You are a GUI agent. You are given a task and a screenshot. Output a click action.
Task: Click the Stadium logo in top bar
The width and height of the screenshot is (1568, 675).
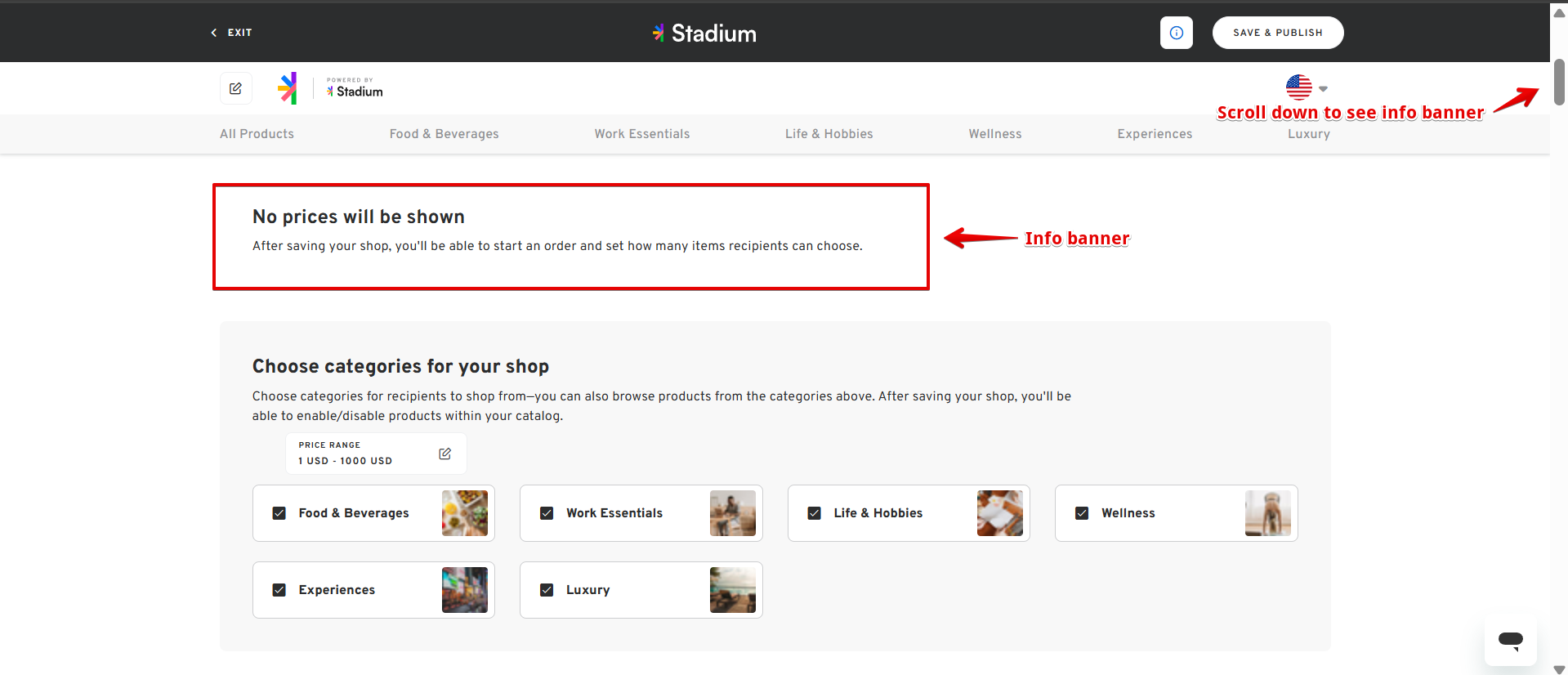click(x=704, y=34)
